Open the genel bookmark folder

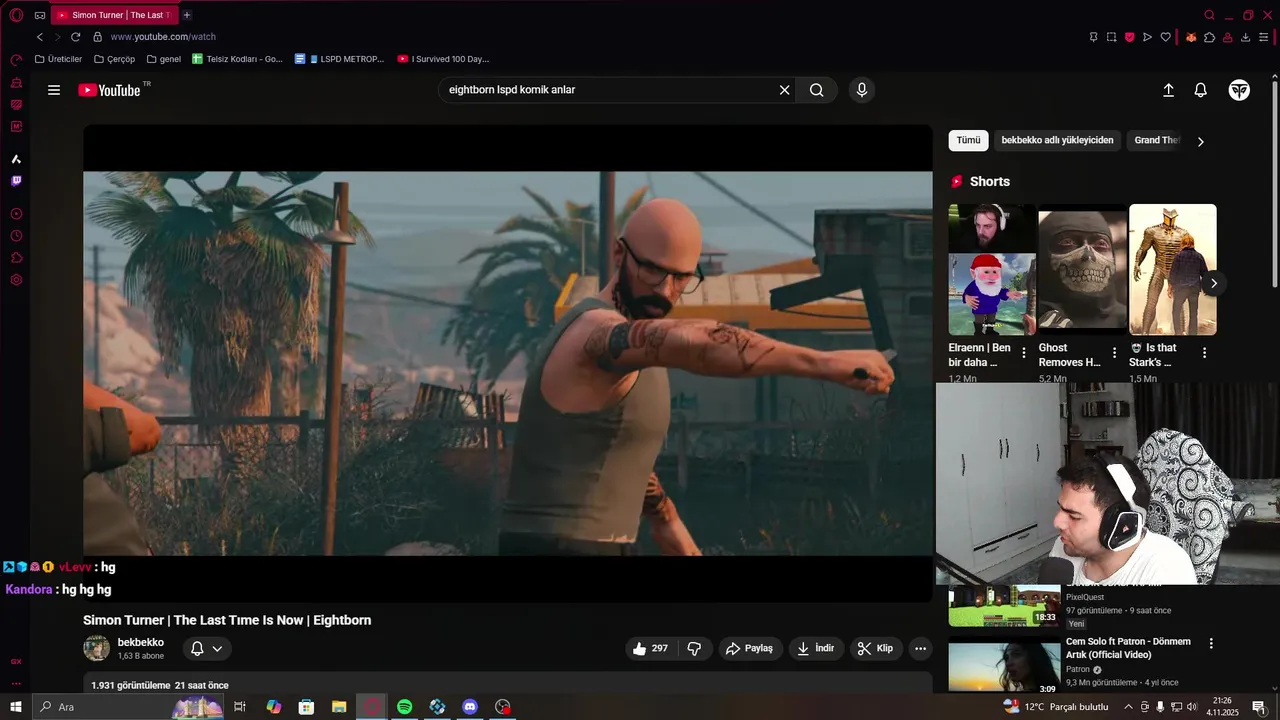point(164,59)
